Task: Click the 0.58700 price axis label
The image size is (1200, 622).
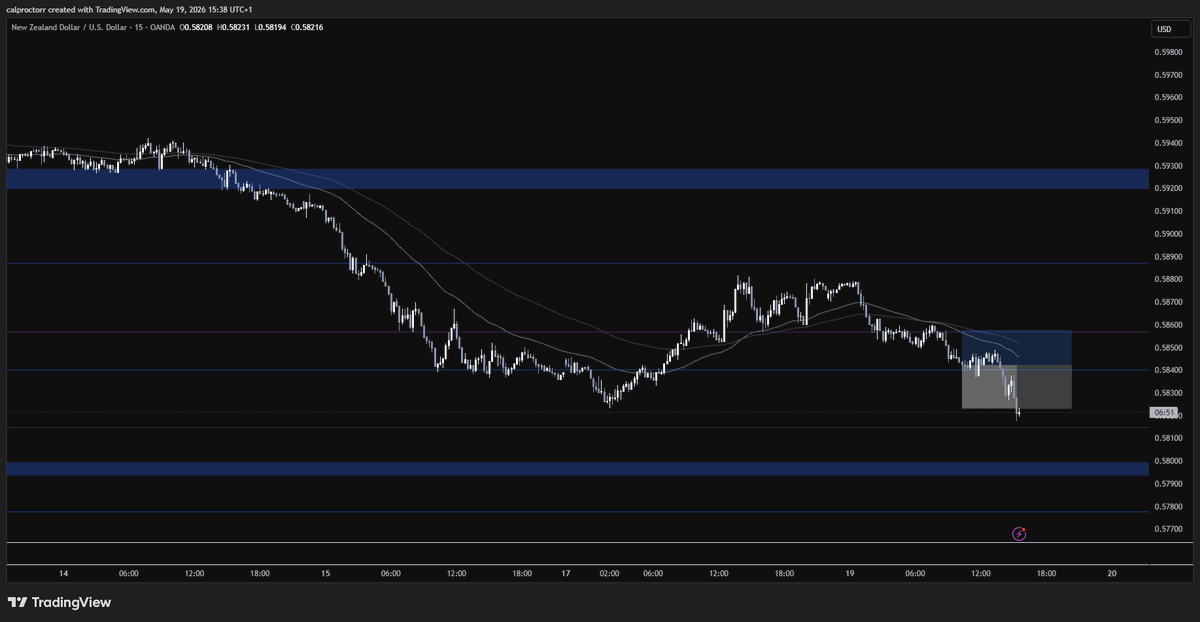Action: tap(1170, 302)
